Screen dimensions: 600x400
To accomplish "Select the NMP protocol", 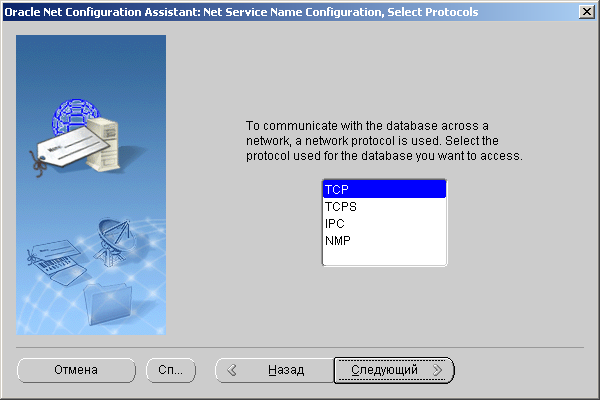I will 384,241.
